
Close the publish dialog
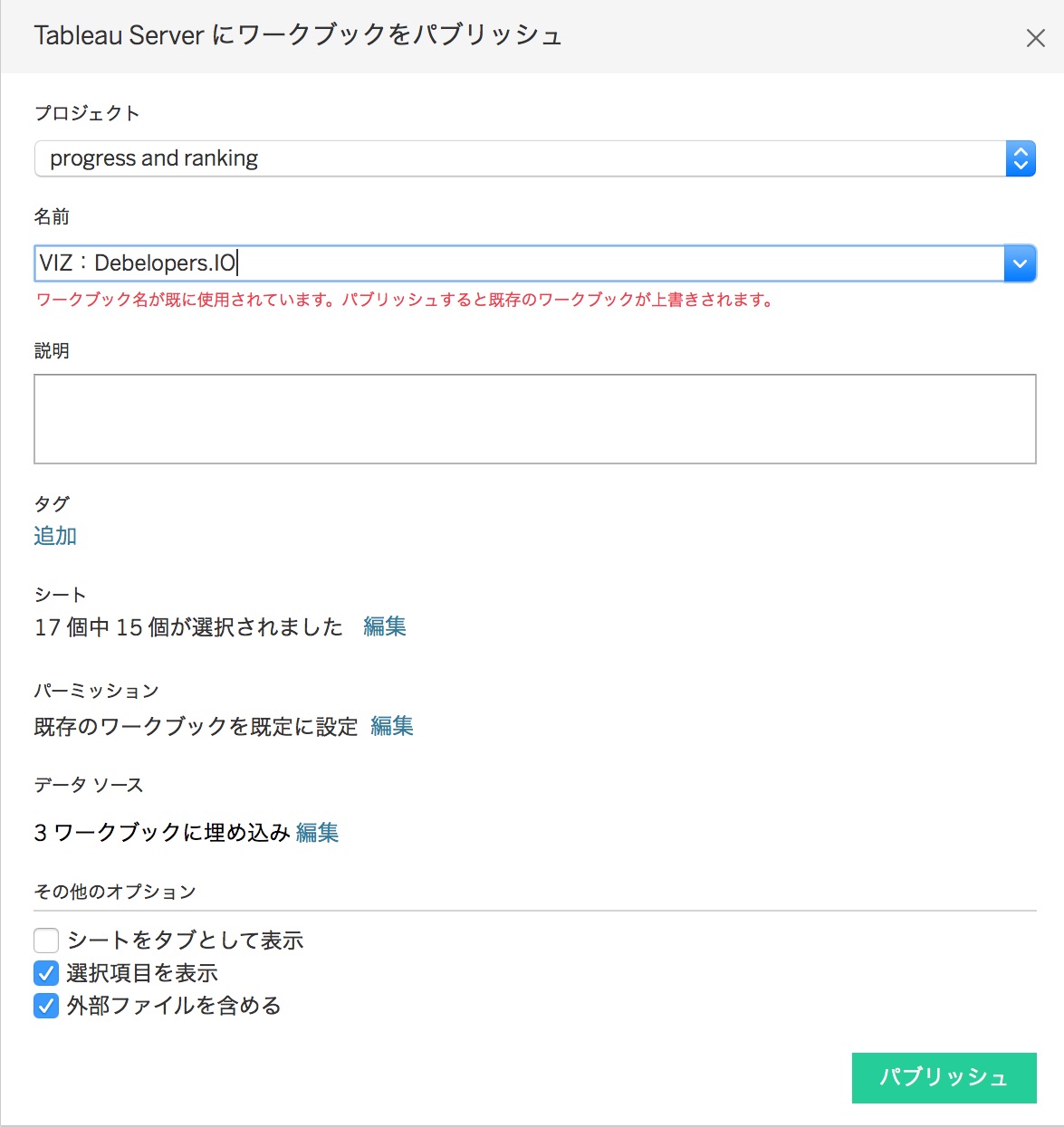coord(1035,38)
